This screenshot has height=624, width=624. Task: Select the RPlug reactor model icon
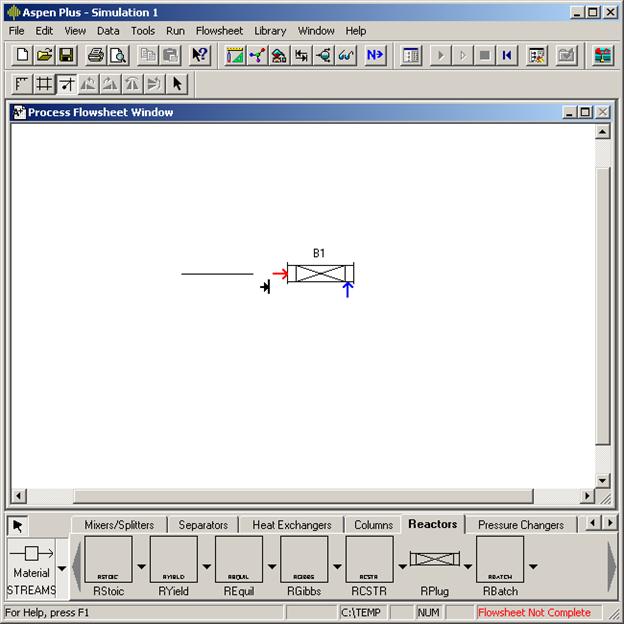pyautogui.click(x=434, y=560)
